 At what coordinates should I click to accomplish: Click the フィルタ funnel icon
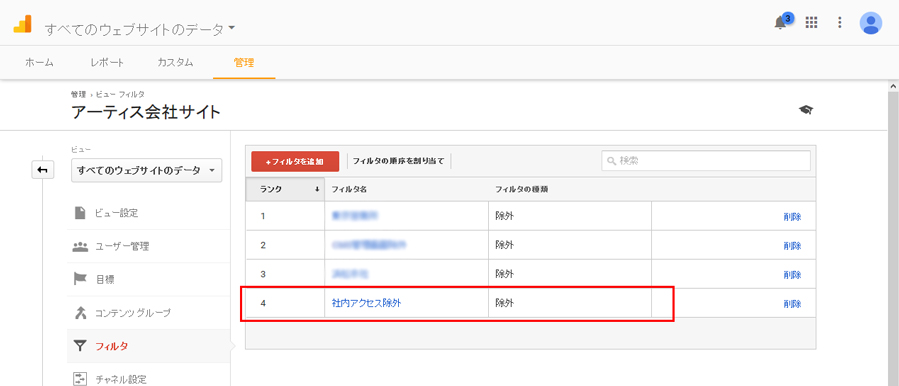coord(80,346)
